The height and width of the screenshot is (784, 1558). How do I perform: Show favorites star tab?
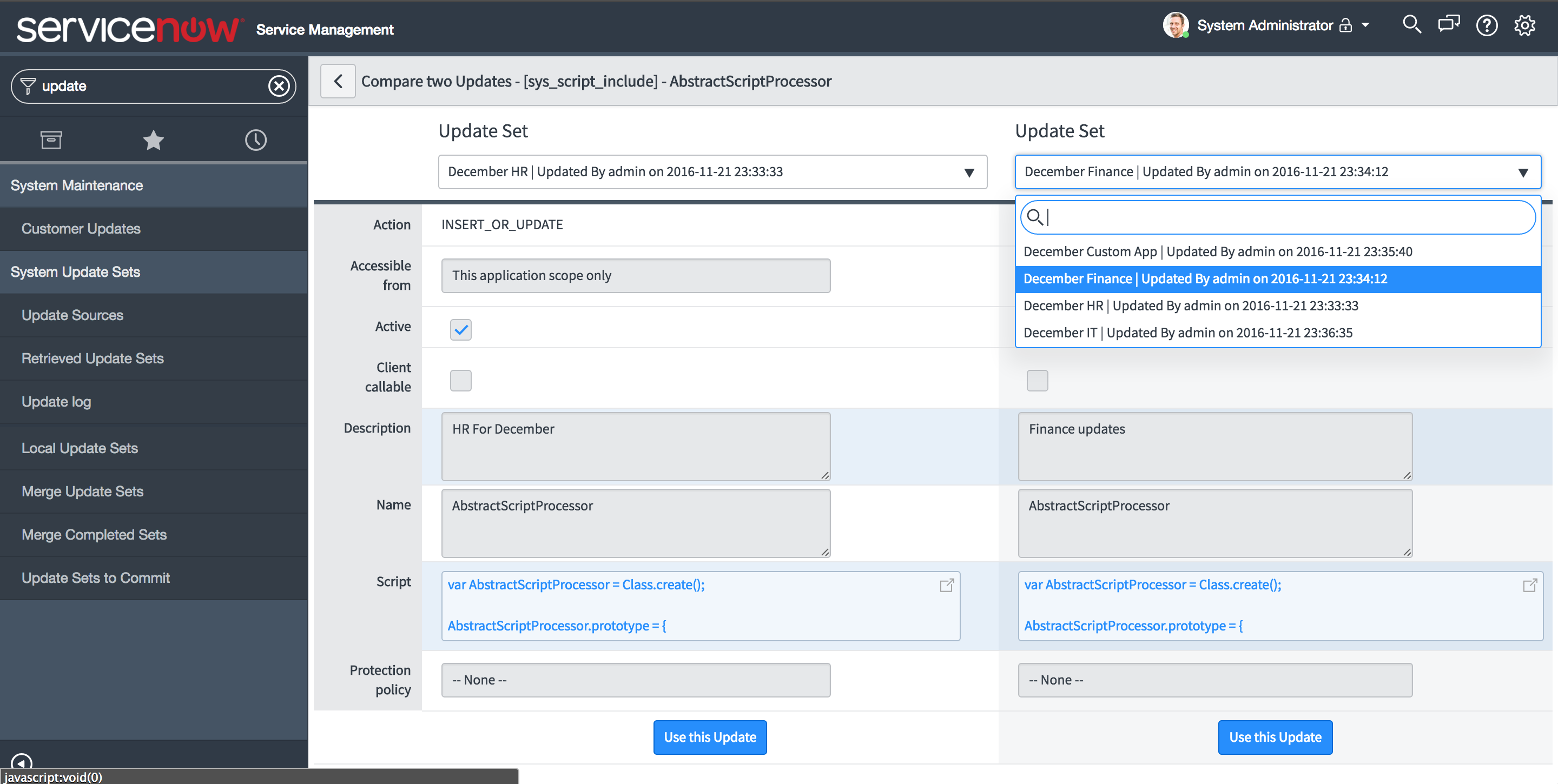(x=153, y=139)
